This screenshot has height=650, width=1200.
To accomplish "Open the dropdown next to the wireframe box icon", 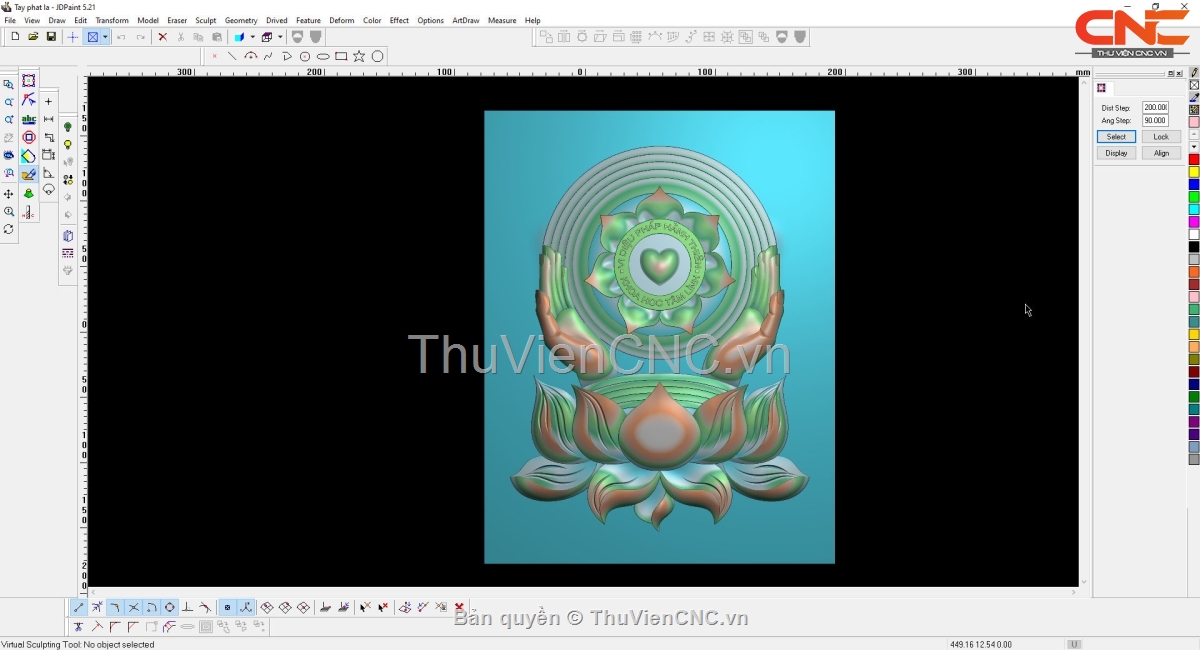I will (x=280, y=37).
